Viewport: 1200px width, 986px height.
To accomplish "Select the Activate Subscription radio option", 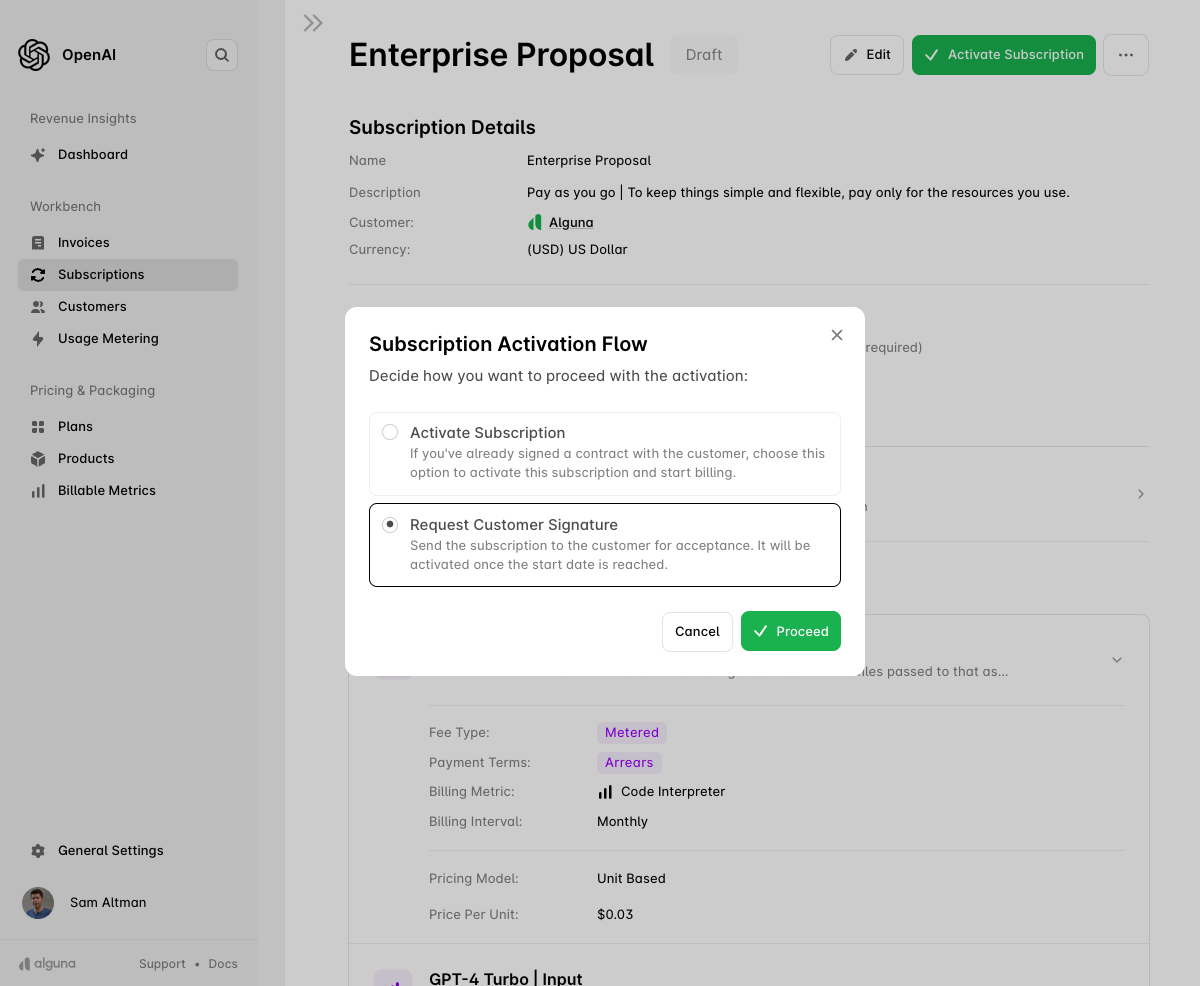I will tap(390, 432).
